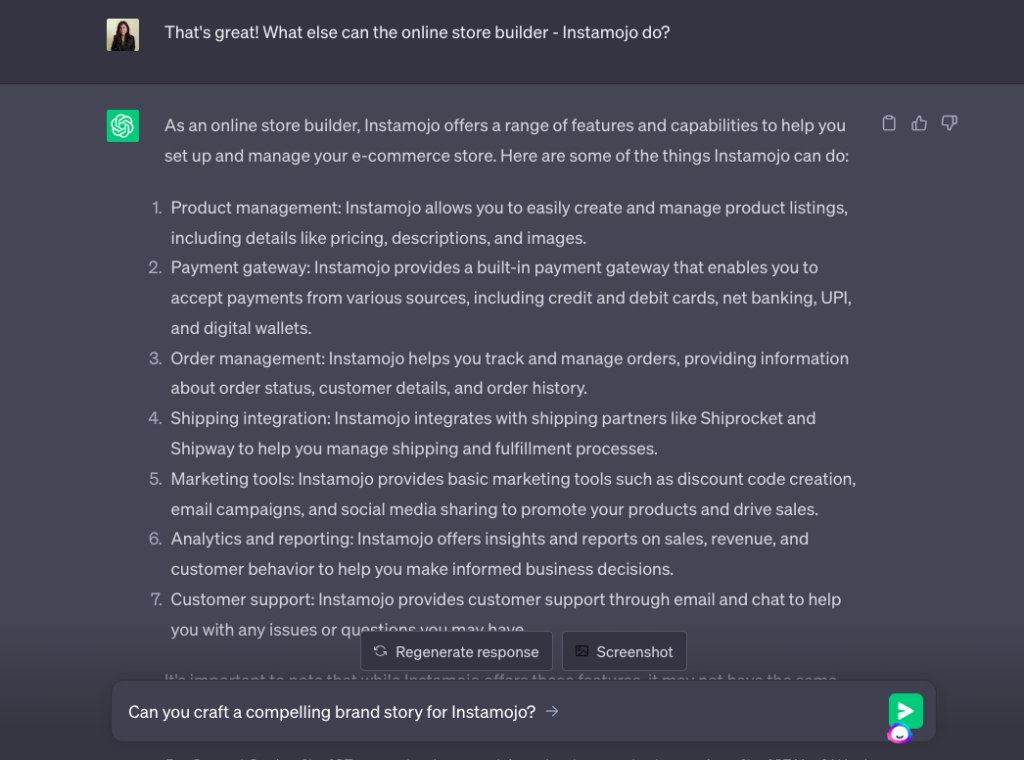
Task: Click the user profile avatar photo
Action: [x=123, y=35]
